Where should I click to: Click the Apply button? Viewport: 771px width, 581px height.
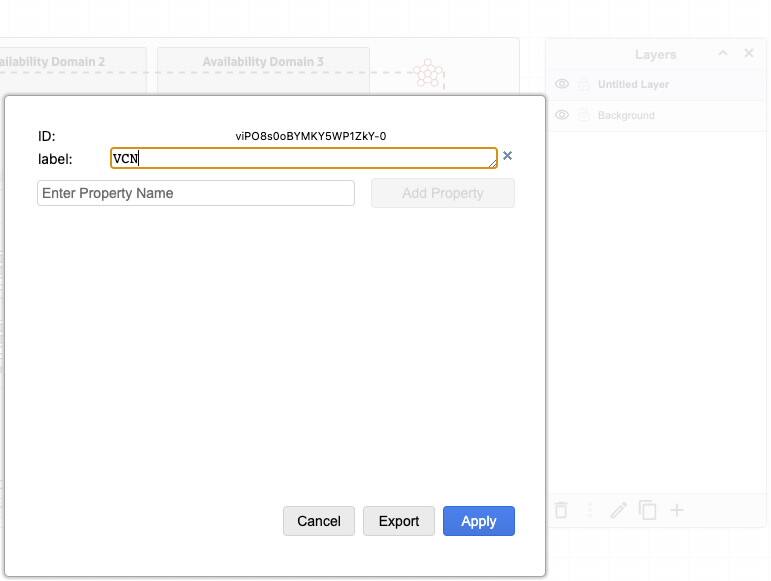click(478, 521)
